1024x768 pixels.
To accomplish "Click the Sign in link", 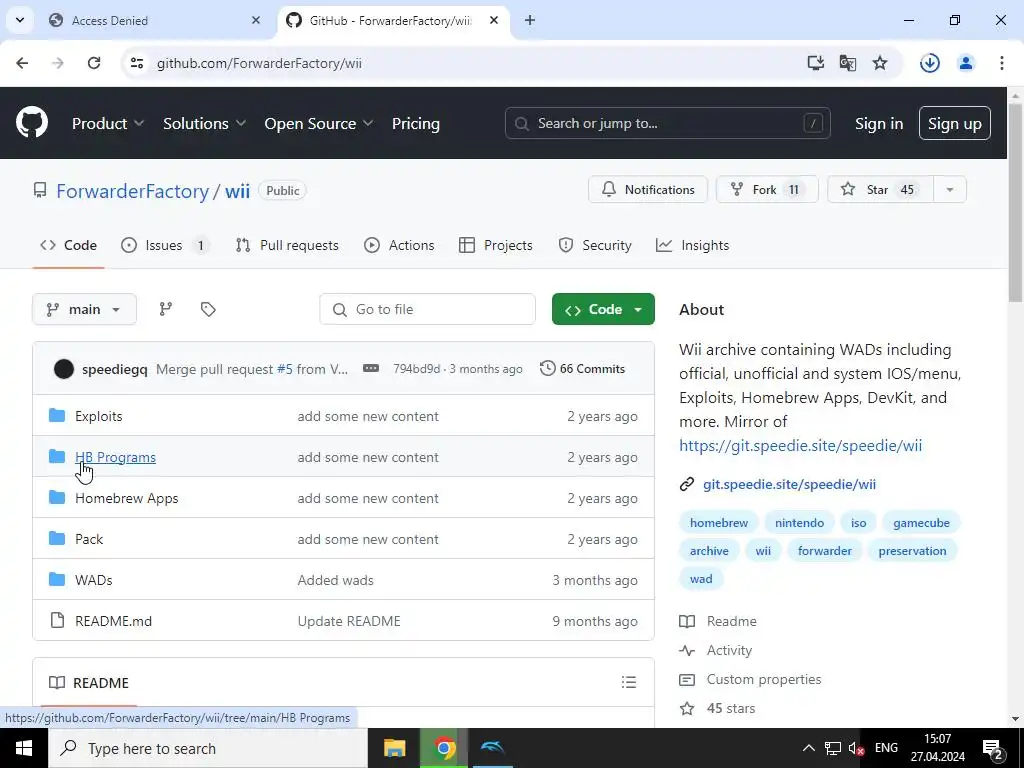I will (x=878, y=123).
